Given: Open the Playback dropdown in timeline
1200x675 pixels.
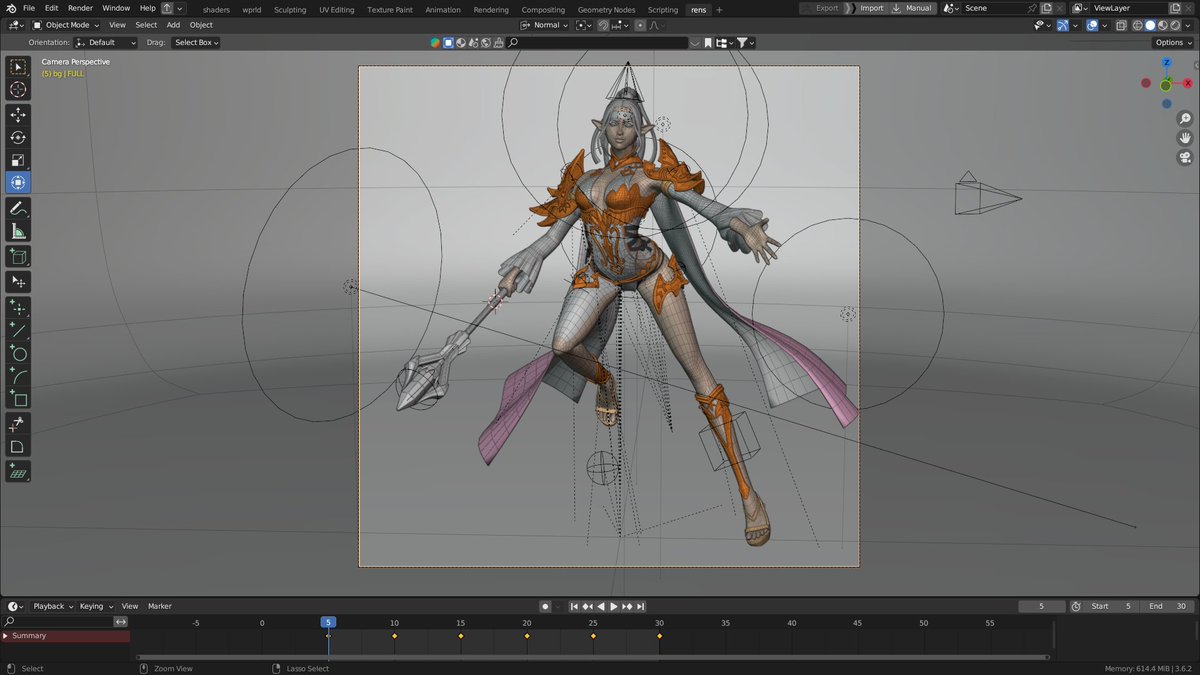Looking at the screenshot, I should pos(53,606).
